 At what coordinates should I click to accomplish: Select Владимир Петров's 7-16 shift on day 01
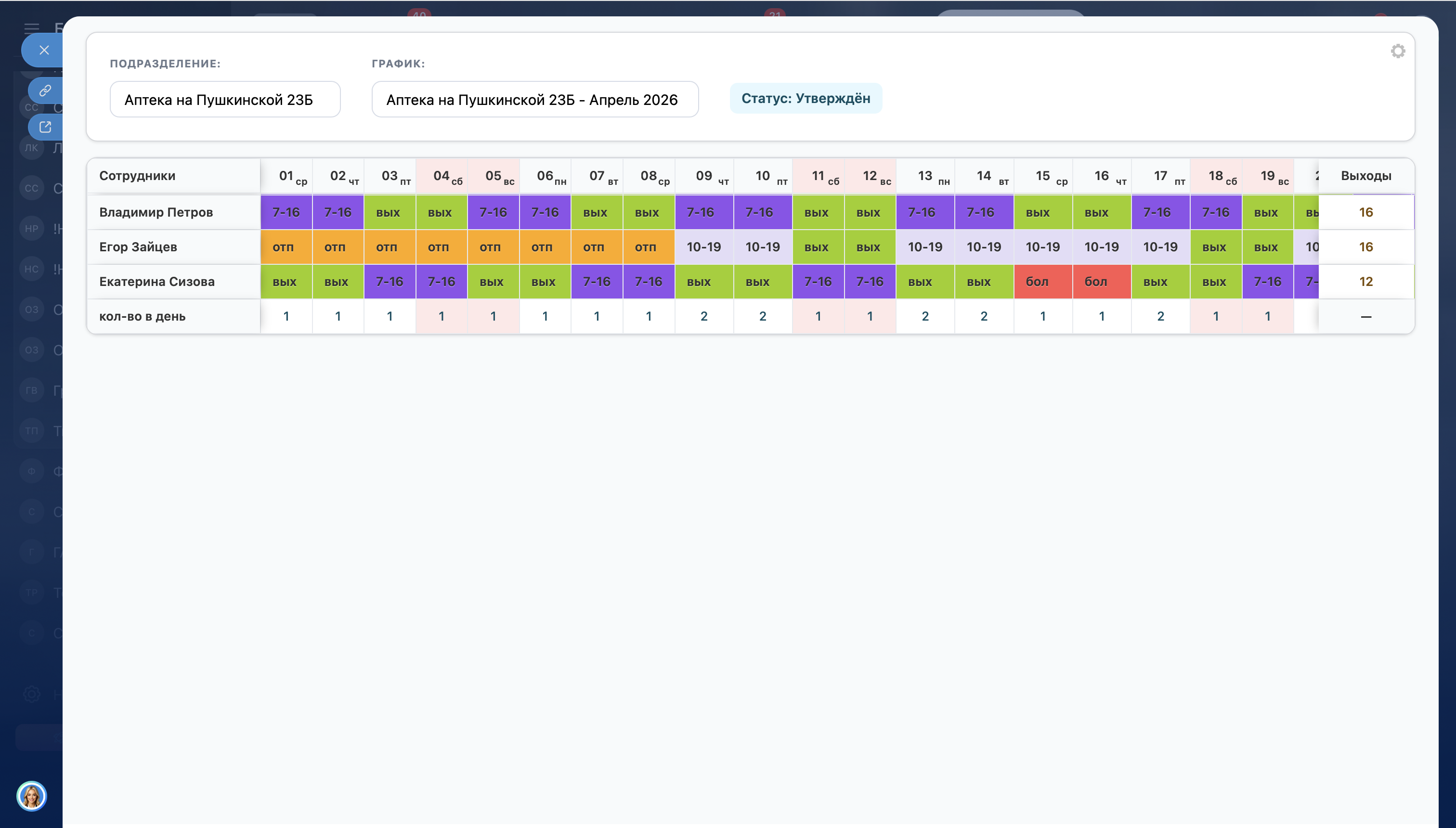click(286, 212)
